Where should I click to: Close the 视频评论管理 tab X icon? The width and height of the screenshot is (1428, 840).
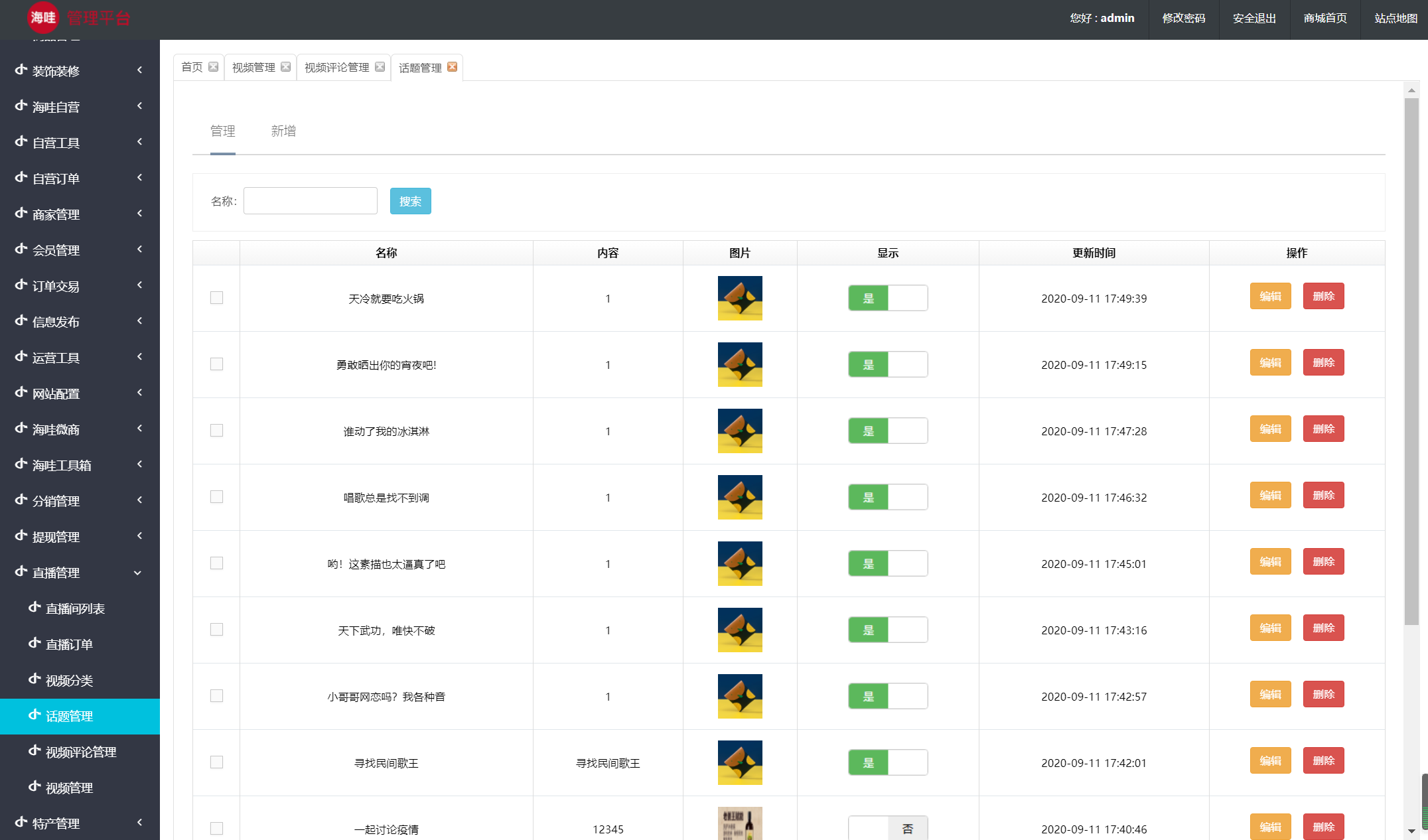pos(380,67)
